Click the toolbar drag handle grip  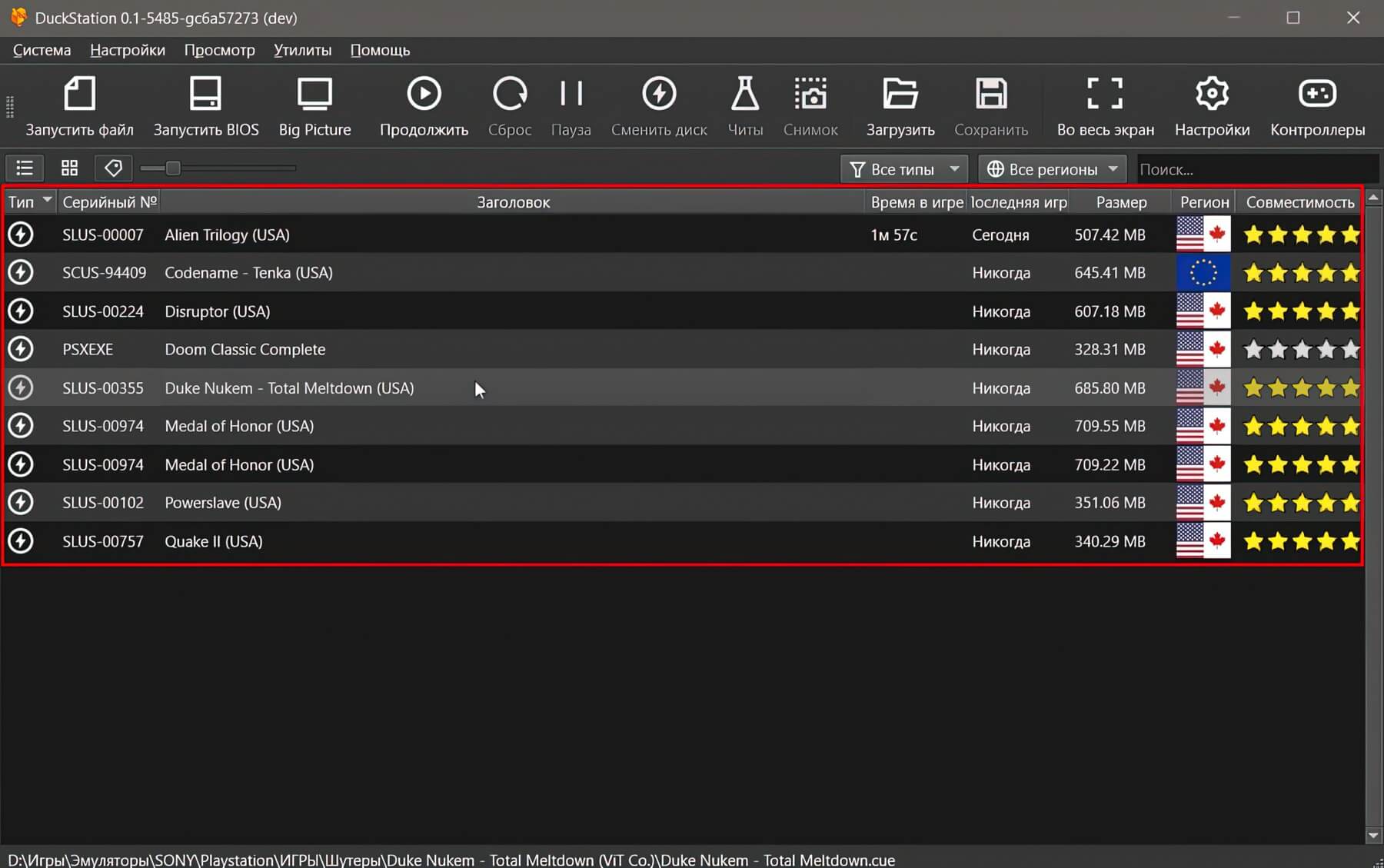click(x=10, y=107)
